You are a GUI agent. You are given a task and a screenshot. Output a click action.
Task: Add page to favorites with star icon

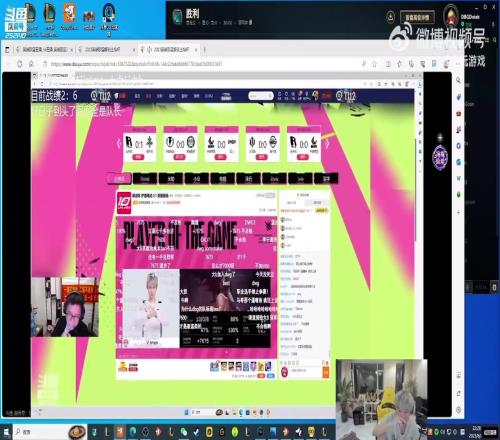[x=374, y=64]
